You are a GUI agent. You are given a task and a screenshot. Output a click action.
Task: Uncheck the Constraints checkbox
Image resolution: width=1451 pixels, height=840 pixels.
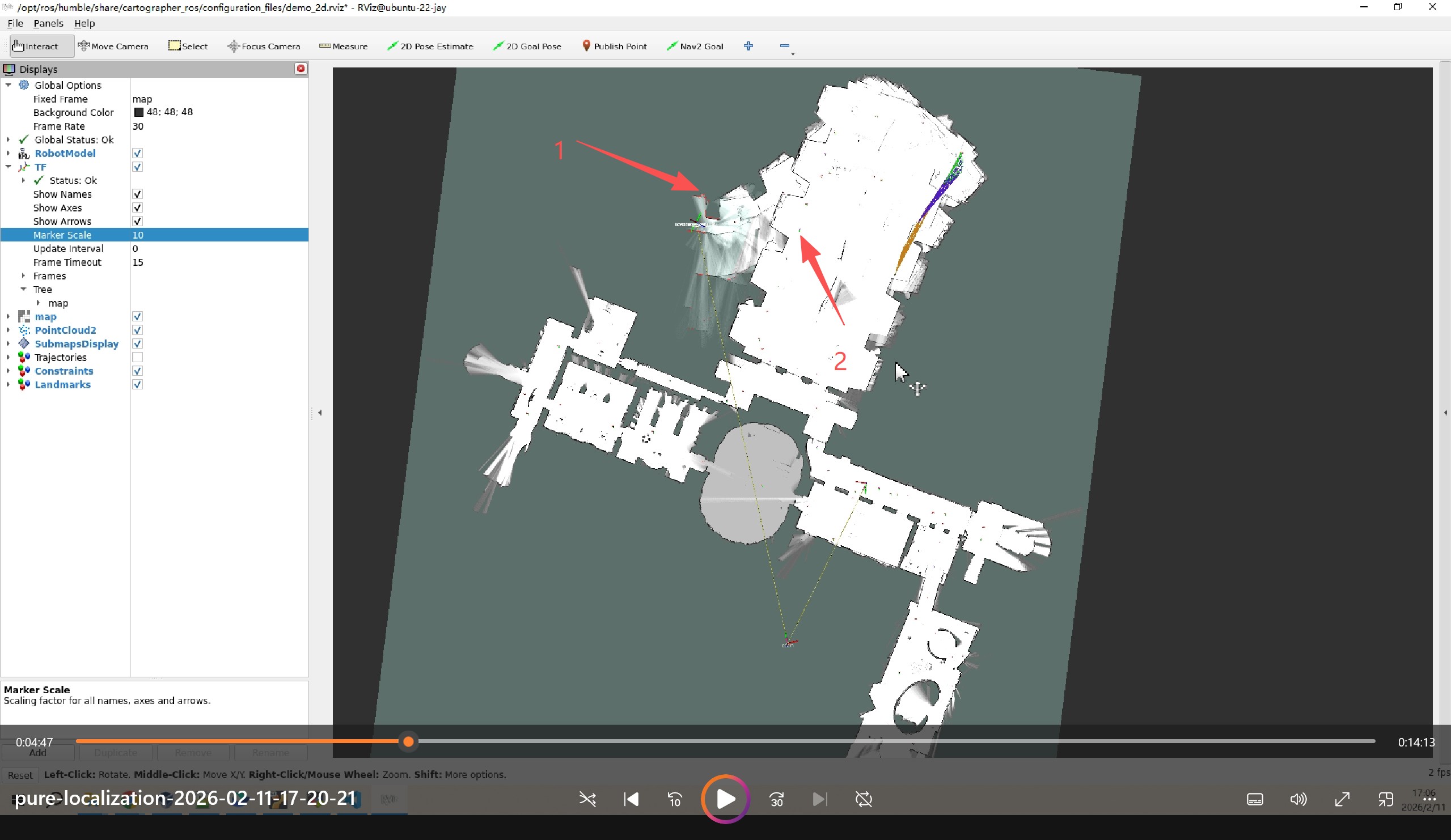tap(137, 371)
